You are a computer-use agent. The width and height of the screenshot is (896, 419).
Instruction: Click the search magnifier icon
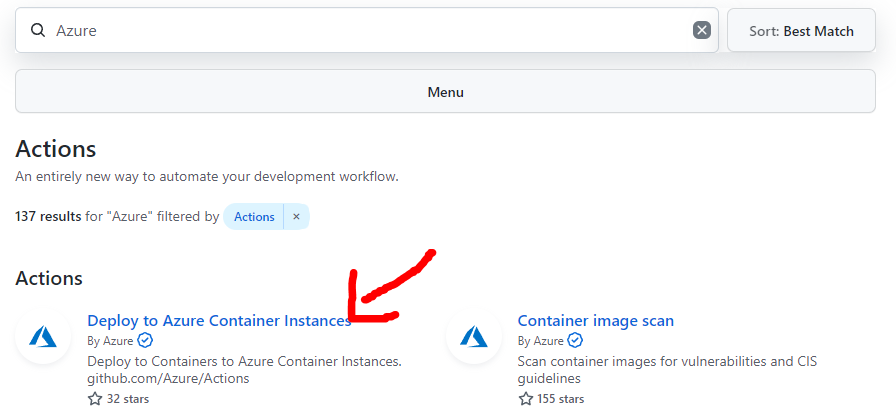[39, 31]
